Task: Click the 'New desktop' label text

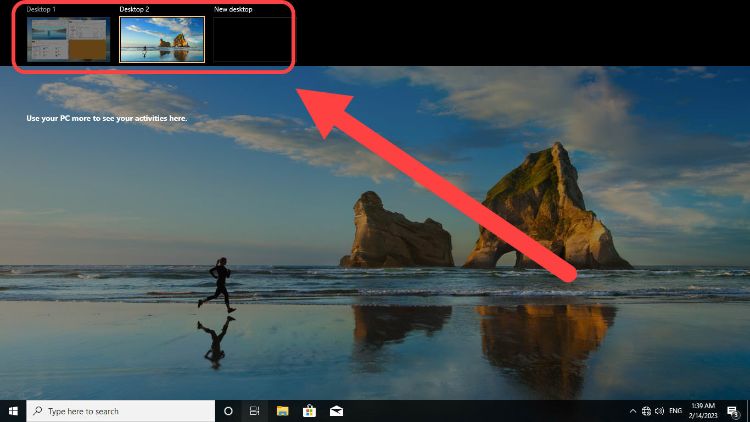Action: [x=233, y=9]
